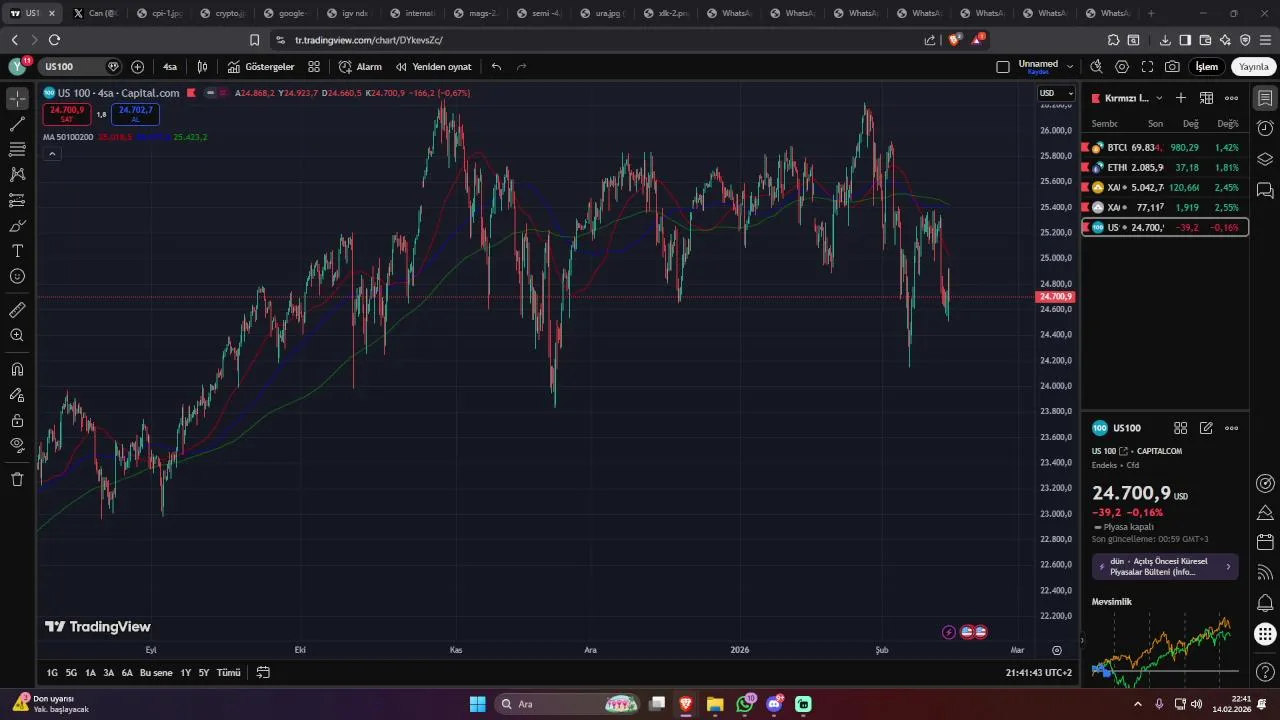Open the 21:41:43 UTC+2 timezone menu

click(1039, 673)
